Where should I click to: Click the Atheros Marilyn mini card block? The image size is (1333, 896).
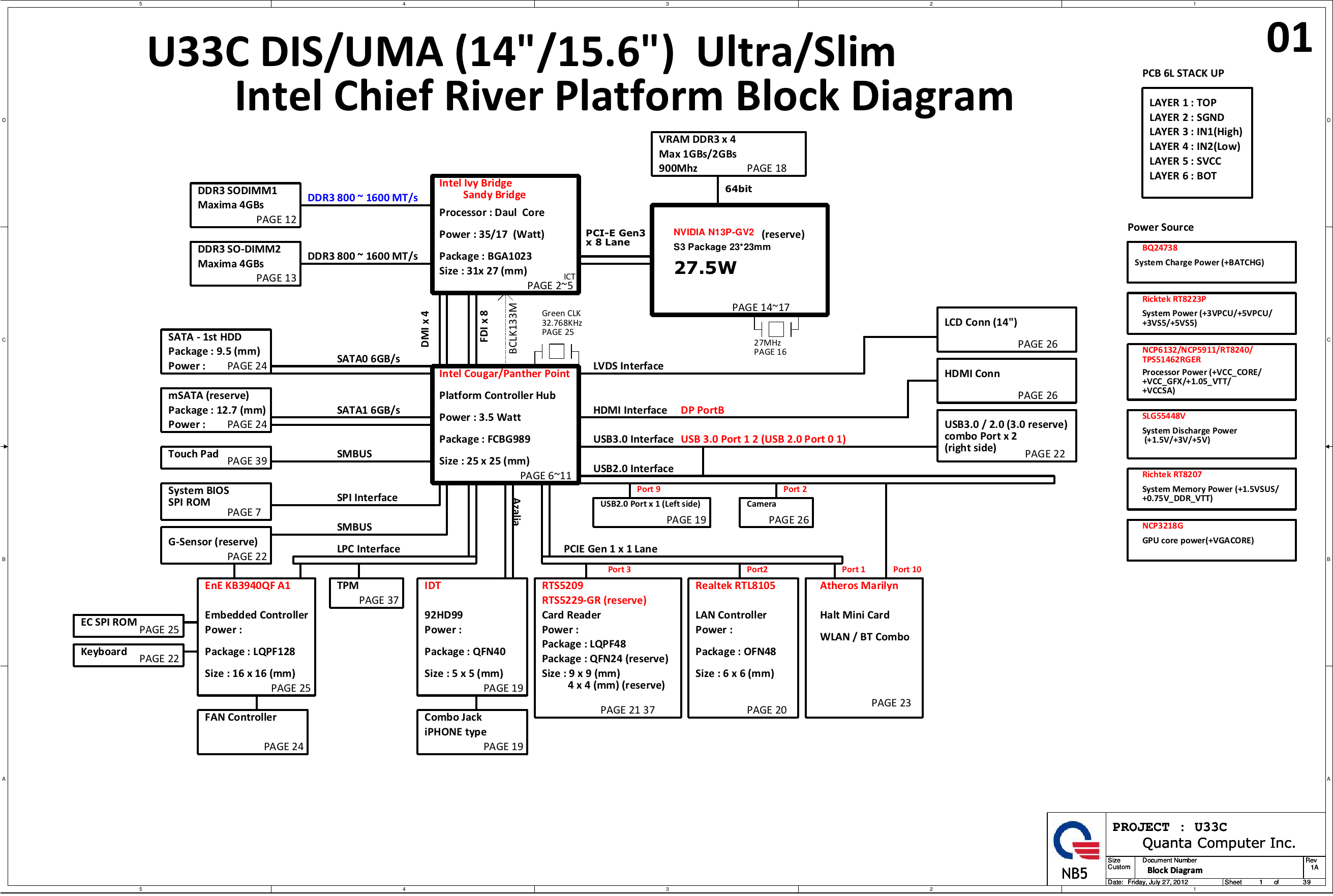click(864, 647)
